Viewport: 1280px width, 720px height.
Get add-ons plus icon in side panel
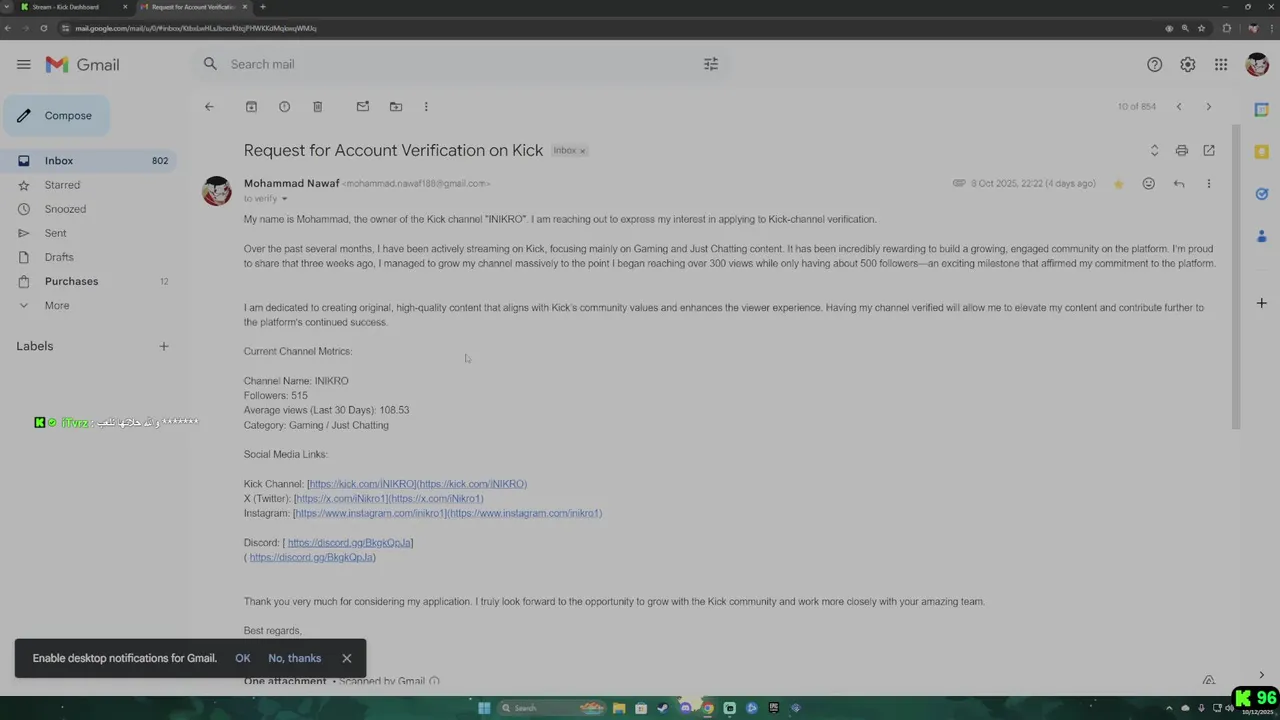pyautogui.click(x=1261, y=303)
